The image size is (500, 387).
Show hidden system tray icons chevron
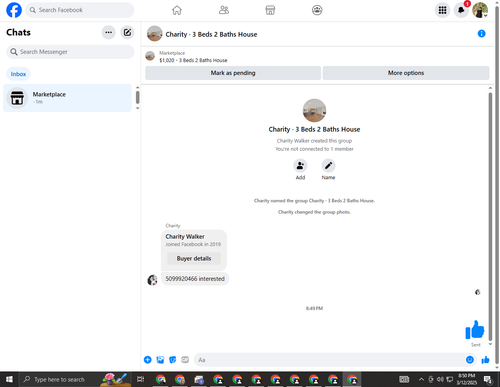tap(421, 379)
